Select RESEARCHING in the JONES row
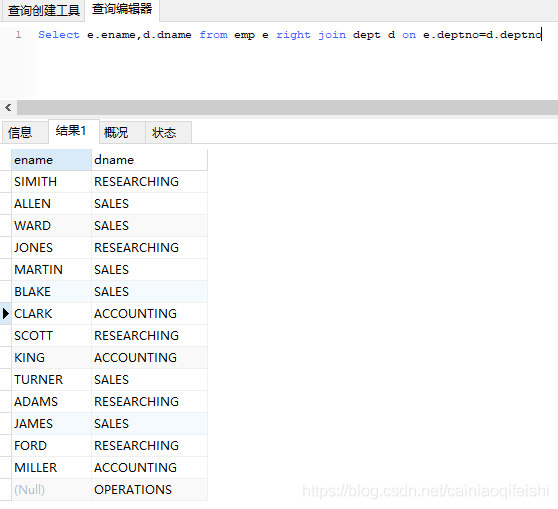This screenshot has width=558, height=509. tap(149, 248)
